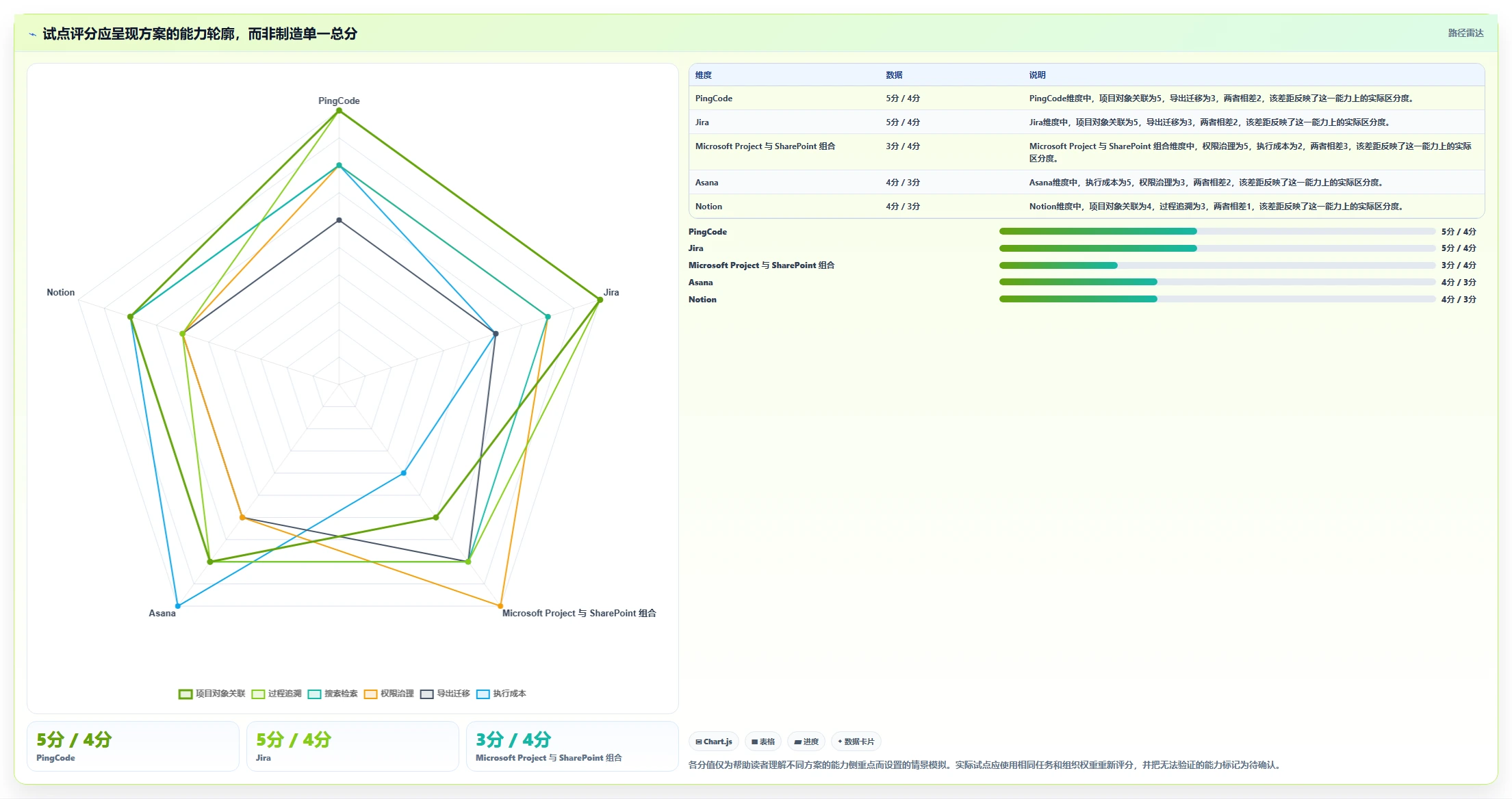This screenshot has width=1512, height=799.
Task: Click the Microsoft Project 与 SharePoint progress bar
Action: 1217,265
